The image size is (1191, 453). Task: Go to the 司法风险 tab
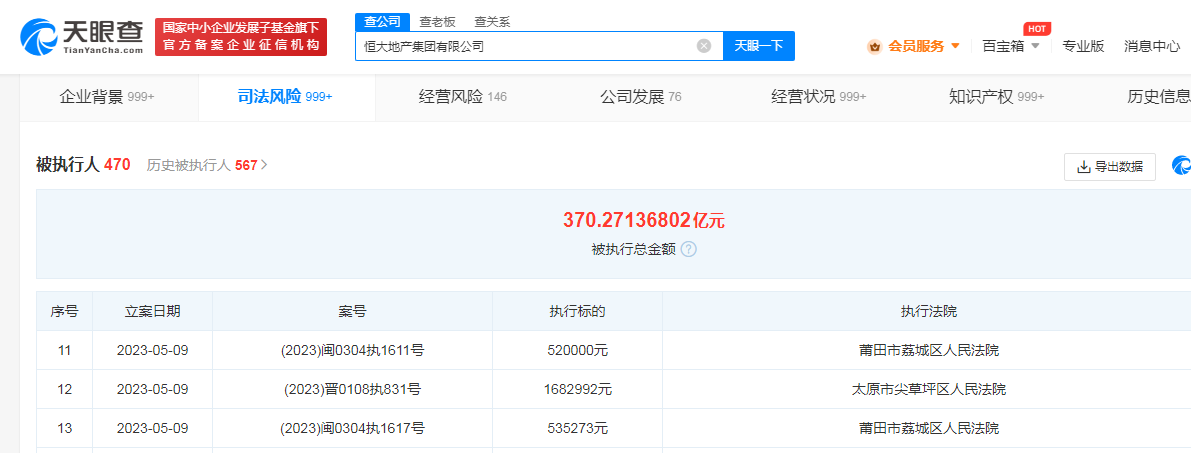(285, 97)
